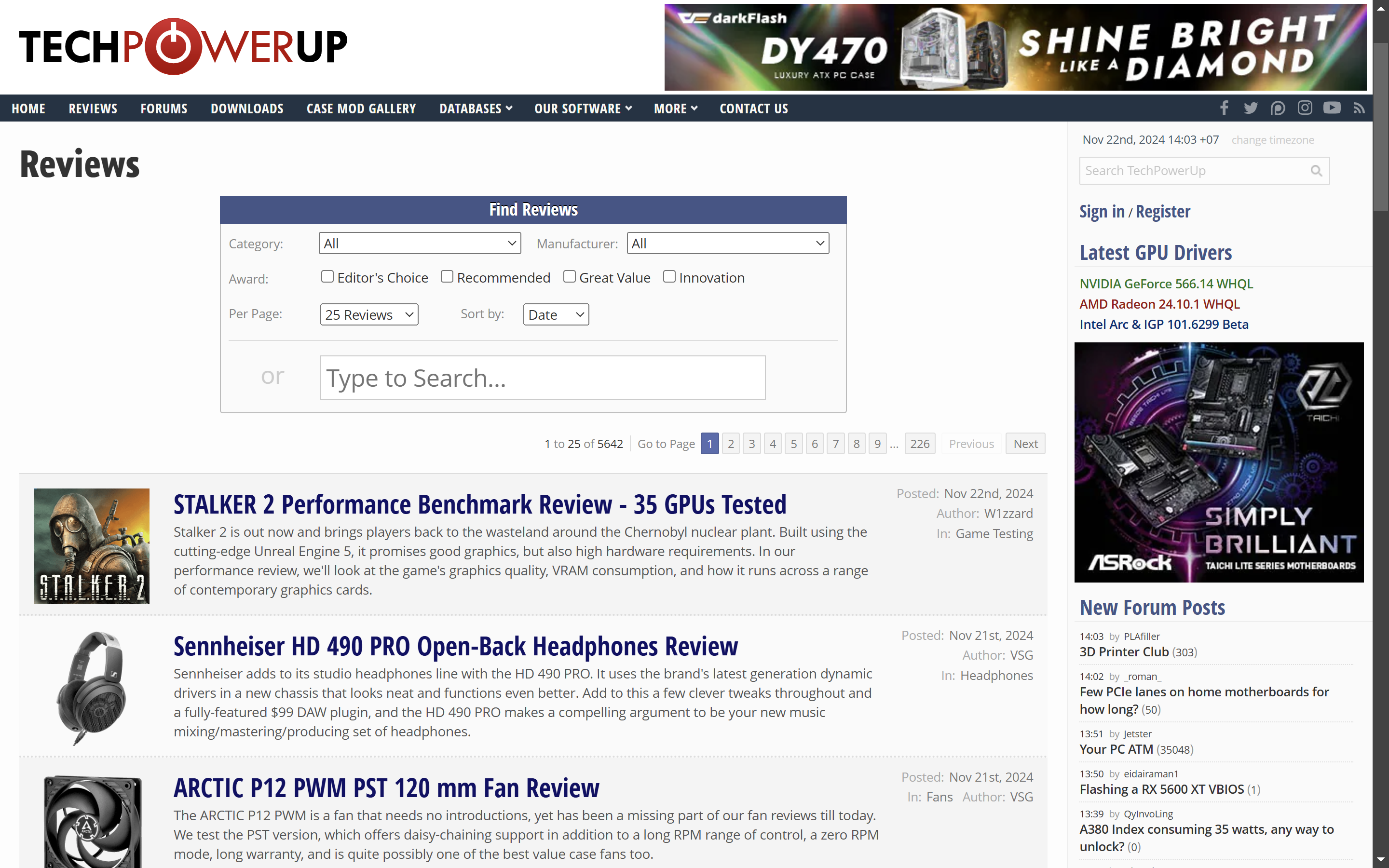Image resolution: width=1389 pixels, height=868 pixels.
Task: Click the Sennheiser headphones thumbnail
Action: click(91, 688)
